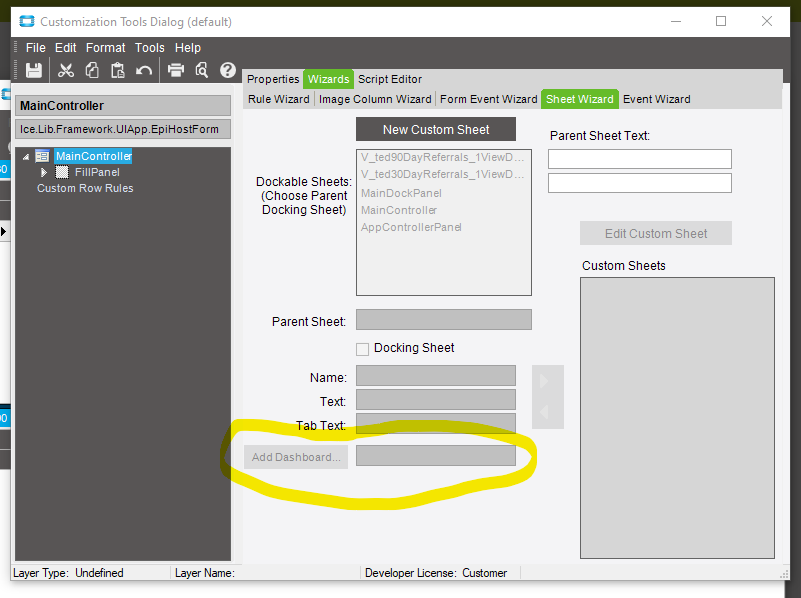Viewport: 801px width, 598px height.
Task: Select the Wizards tab
Action: [328, 79]
